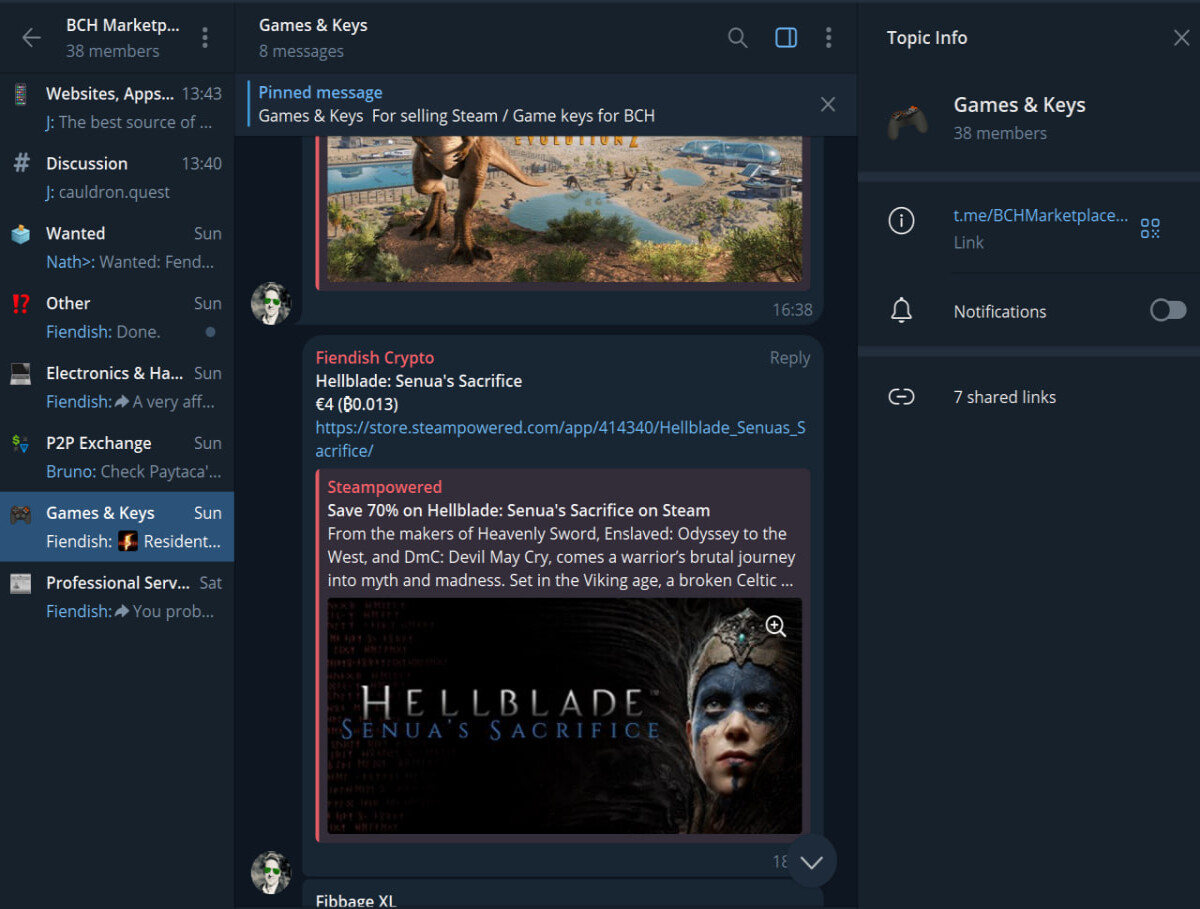Show QR code for topic link
Viewport: 1200px width, 909px height.
click(1150, 228)
